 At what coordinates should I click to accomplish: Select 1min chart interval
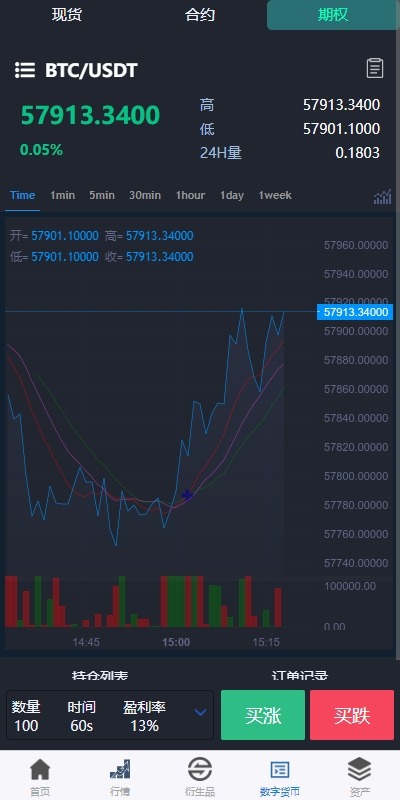pos(62,195)
